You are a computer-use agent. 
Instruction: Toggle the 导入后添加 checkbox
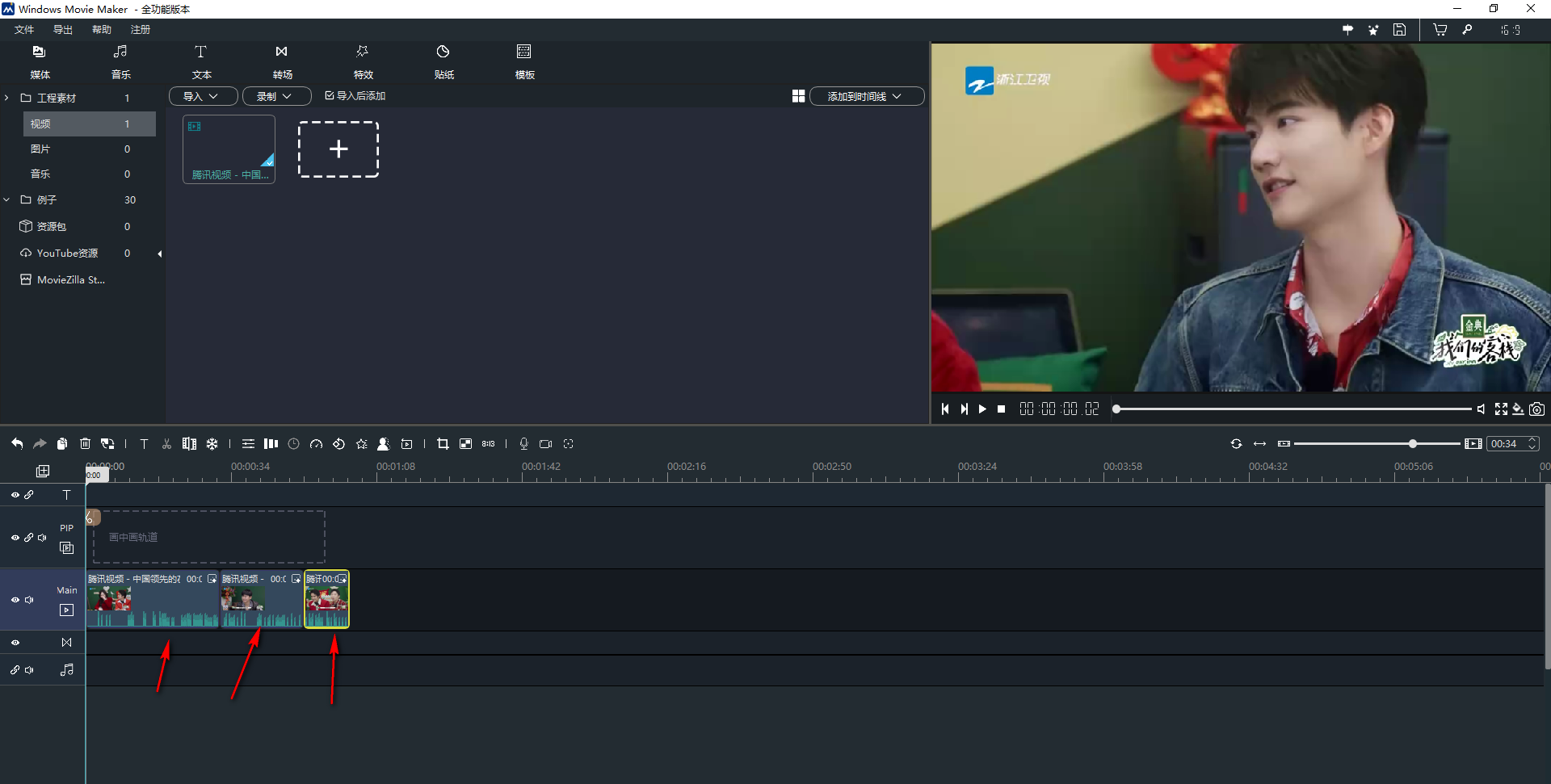tap(330, 95)
